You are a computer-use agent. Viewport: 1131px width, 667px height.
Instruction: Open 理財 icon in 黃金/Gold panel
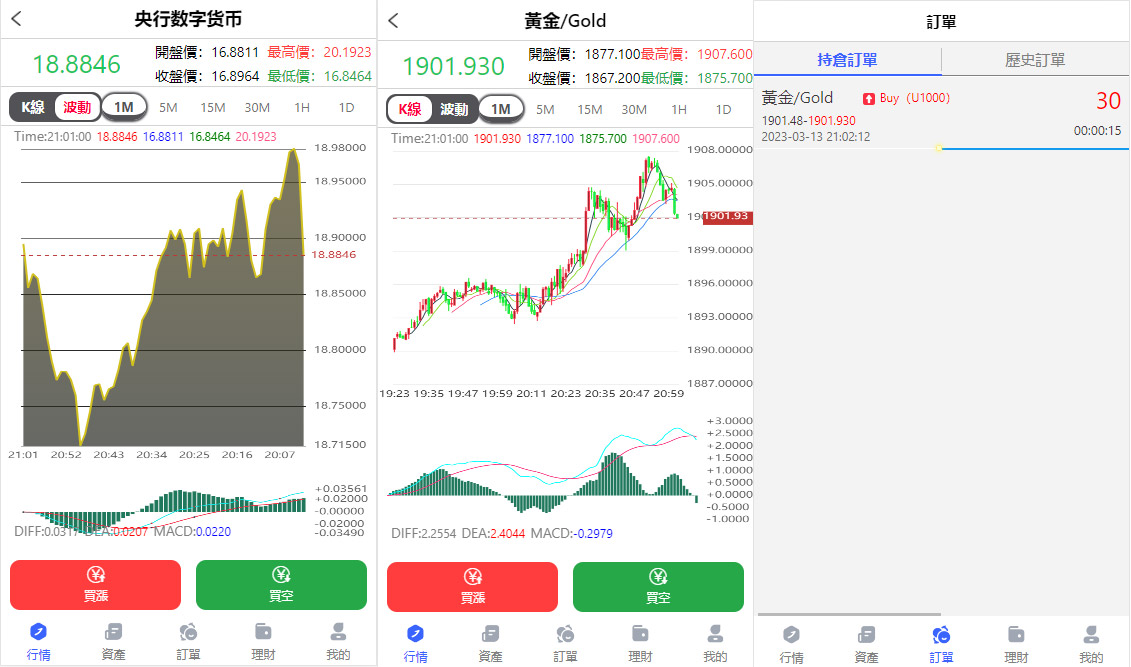click(x=641, y=634)
